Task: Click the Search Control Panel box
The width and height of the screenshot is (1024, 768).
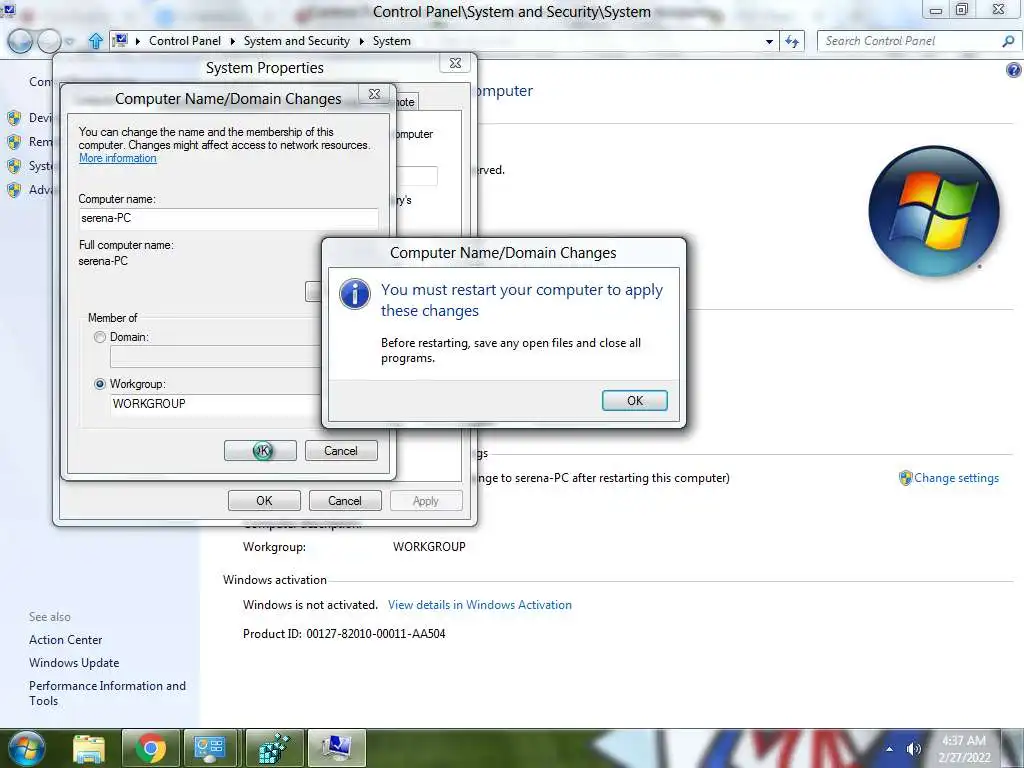Action: click(x=911, y=41)
